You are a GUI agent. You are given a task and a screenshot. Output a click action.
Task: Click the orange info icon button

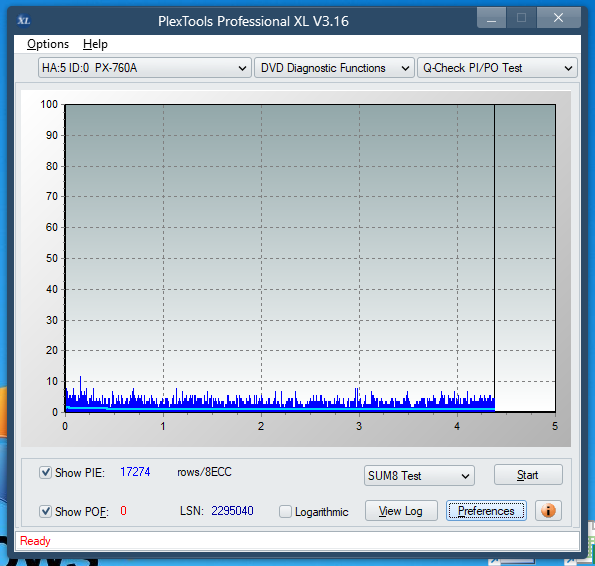pyautogui.click(x=548, y=511)
